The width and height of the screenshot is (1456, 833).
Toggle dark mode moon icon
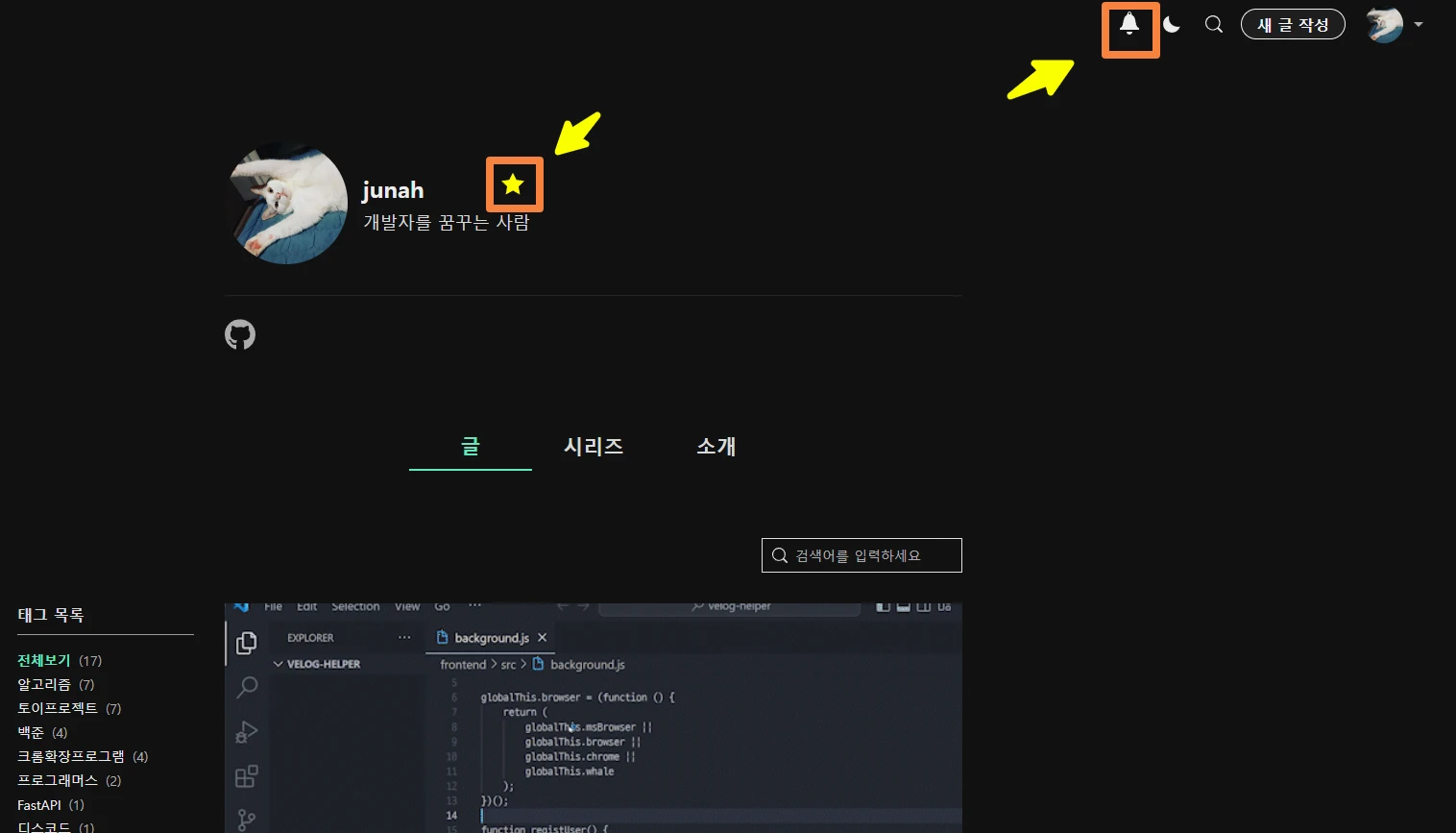click(1172, 25)
